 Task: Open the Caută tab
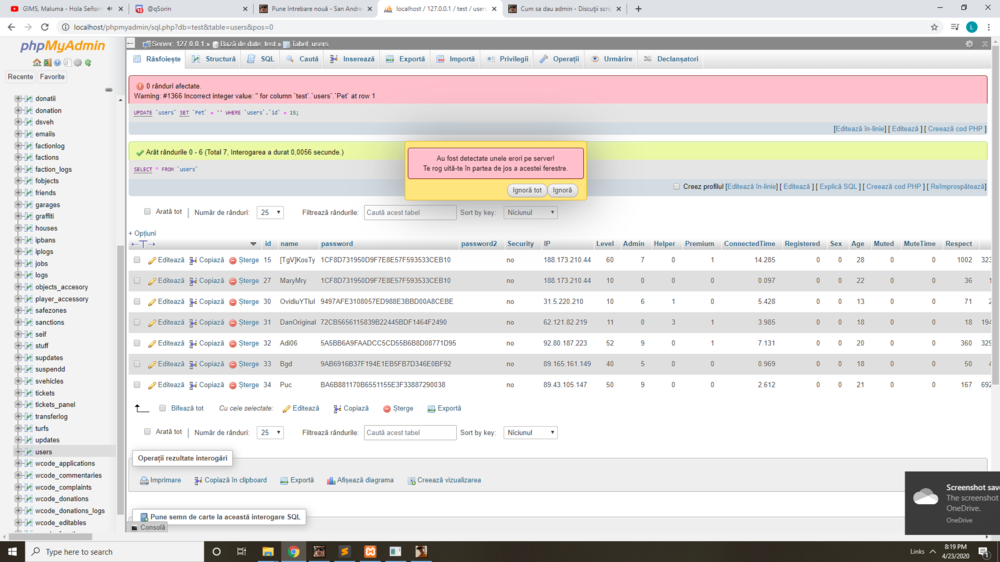click(x=302, y=59)
